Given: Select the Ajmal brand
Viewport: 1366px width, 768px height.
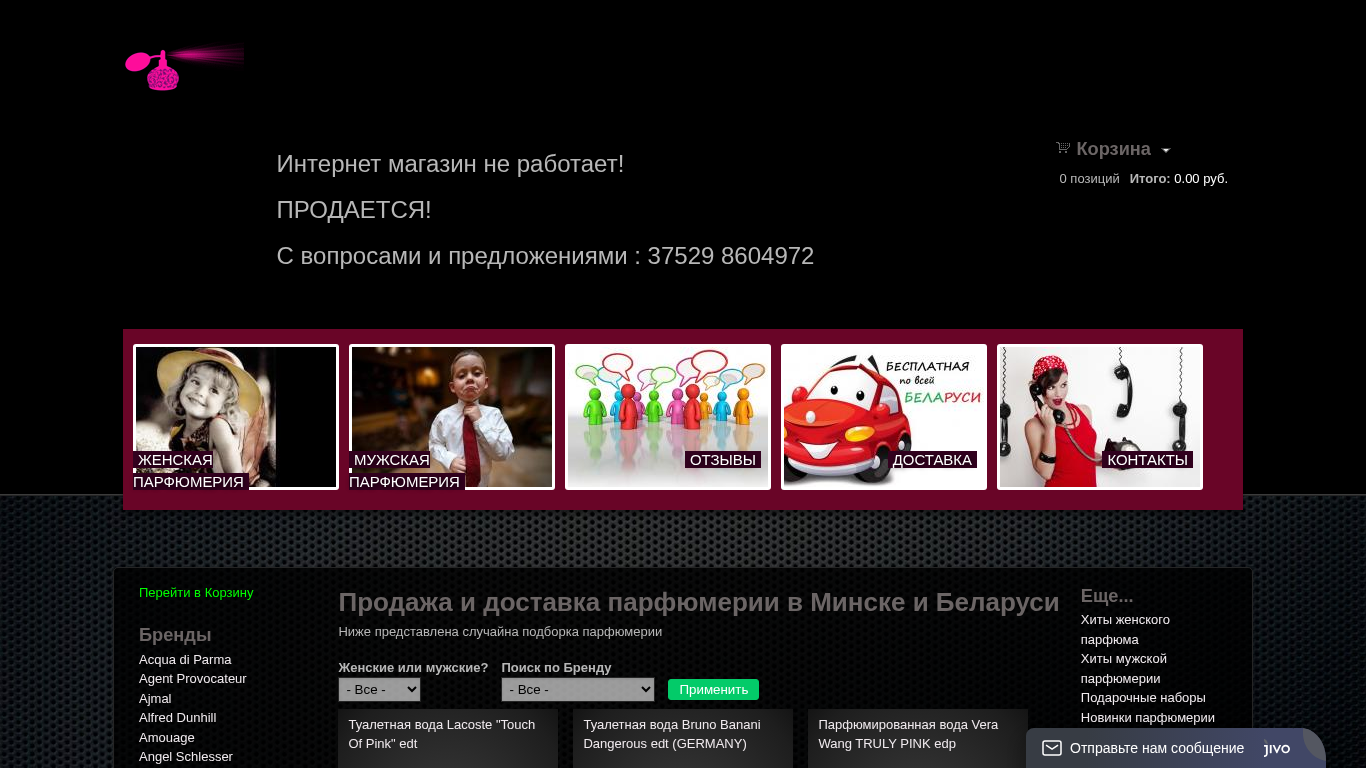Looking at the screenshot, I should tap(155, 699).
